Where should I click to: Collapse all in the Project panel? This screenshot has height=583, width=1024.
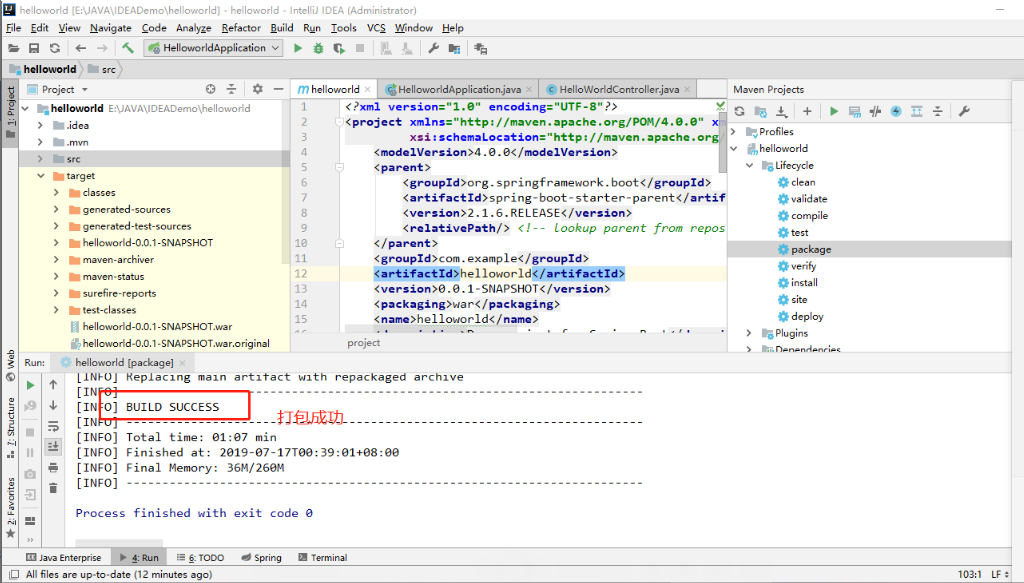click(231, 89)
